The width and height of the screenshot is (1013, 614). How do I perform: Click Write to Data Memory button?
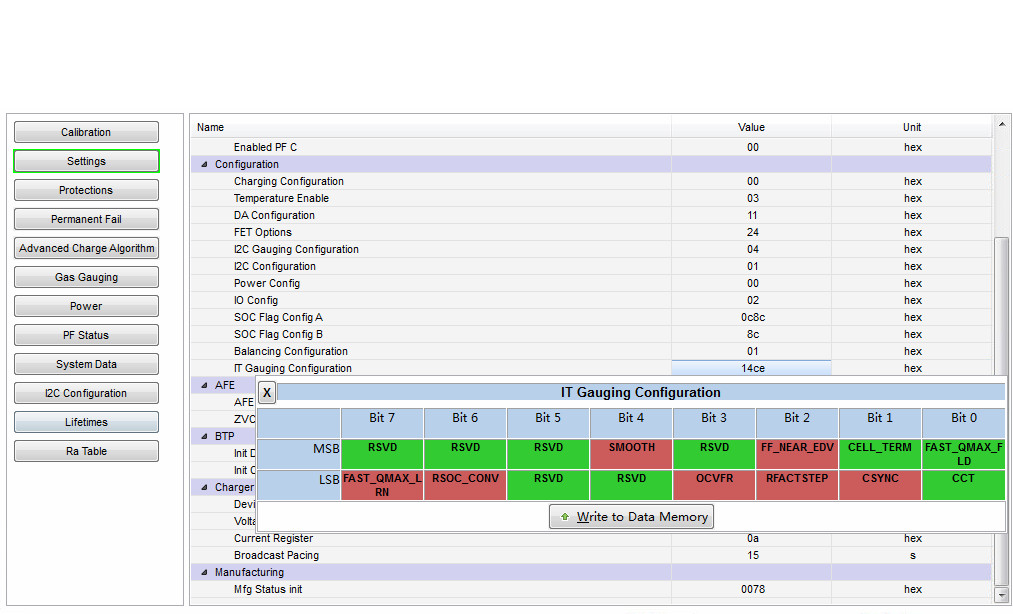[631, 516]
